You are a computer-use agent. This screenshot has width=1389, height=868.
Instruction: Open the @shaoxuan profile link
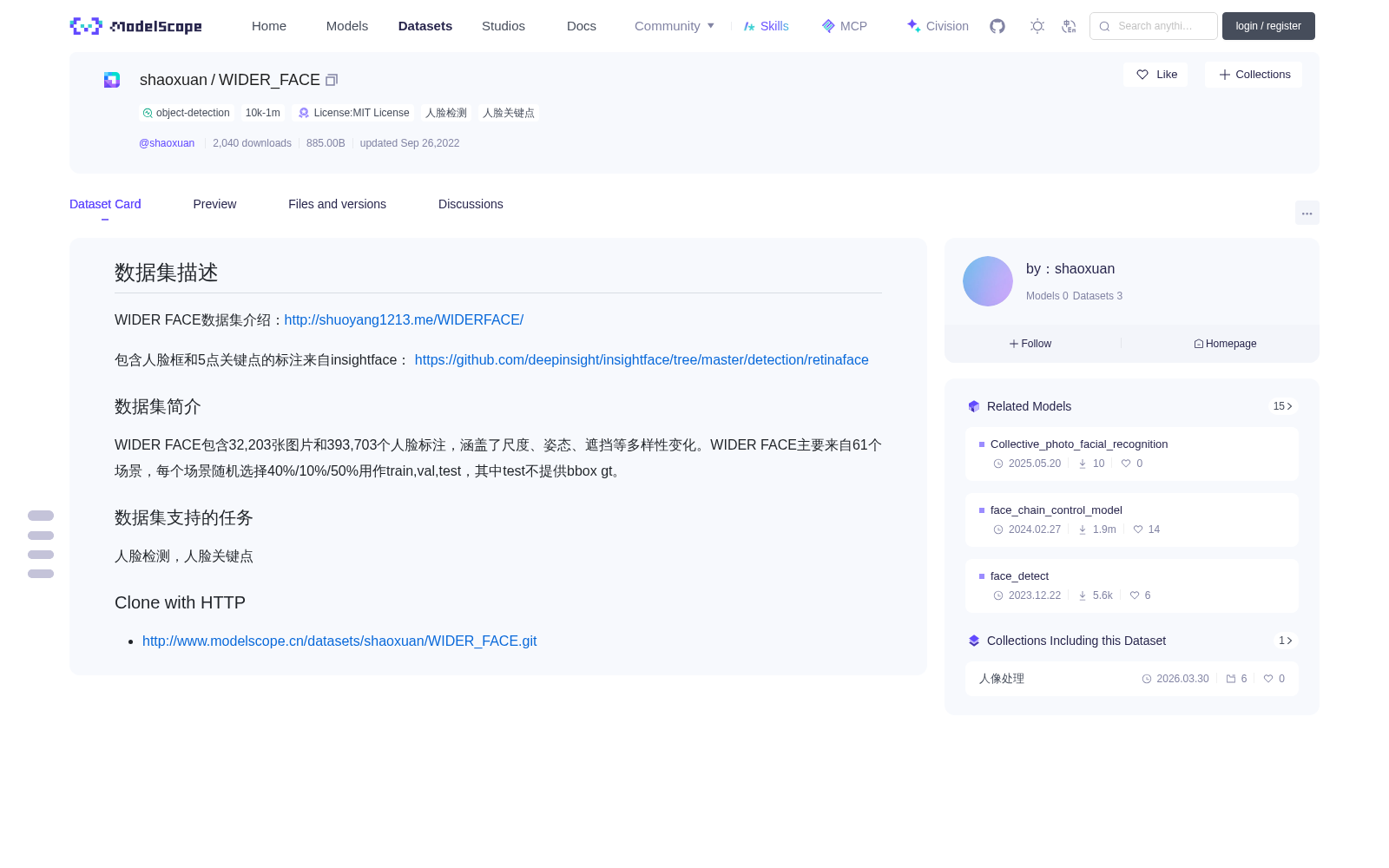tap(167, 143)
